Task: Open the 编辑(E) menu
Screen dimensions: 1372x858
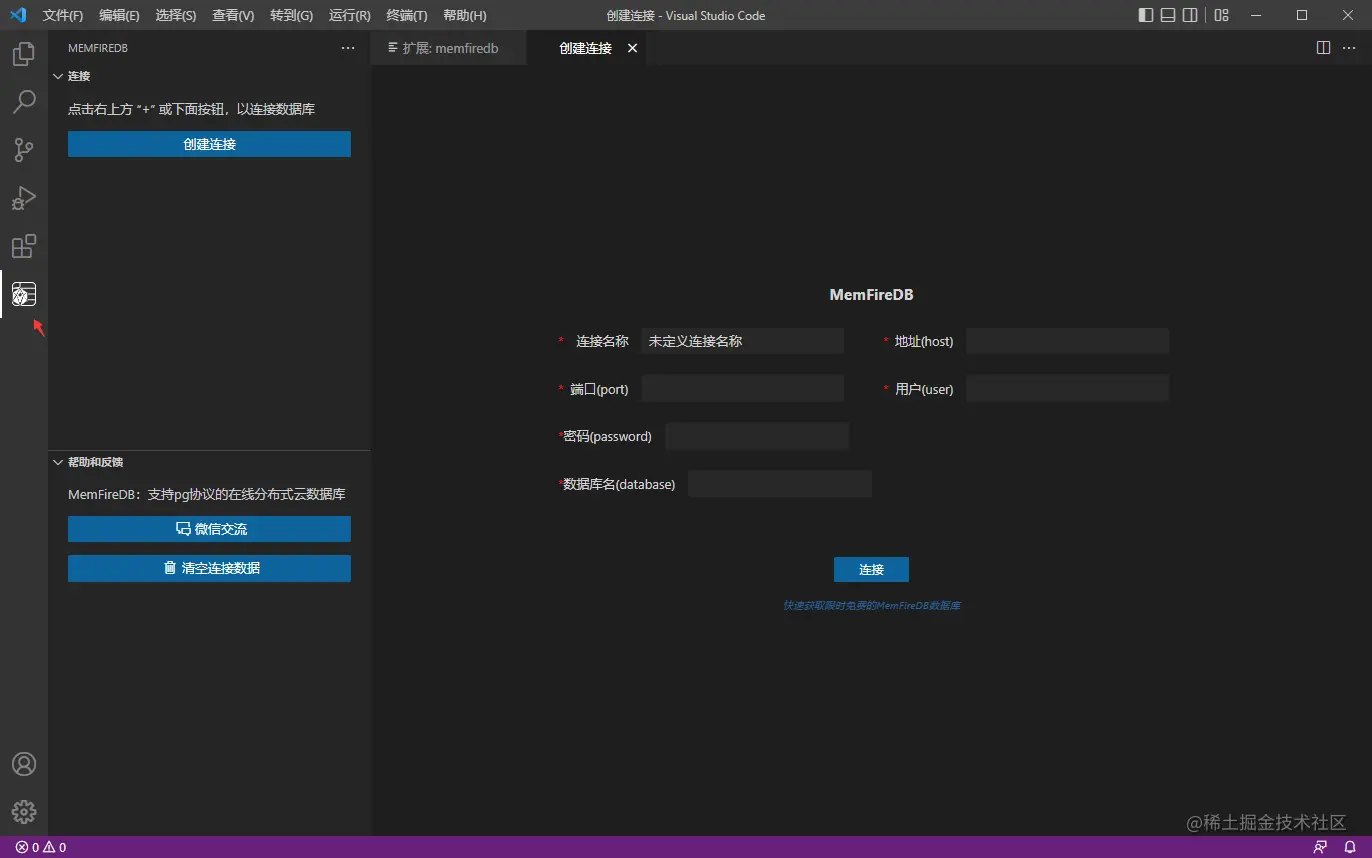Action: [x=119, y=16]
